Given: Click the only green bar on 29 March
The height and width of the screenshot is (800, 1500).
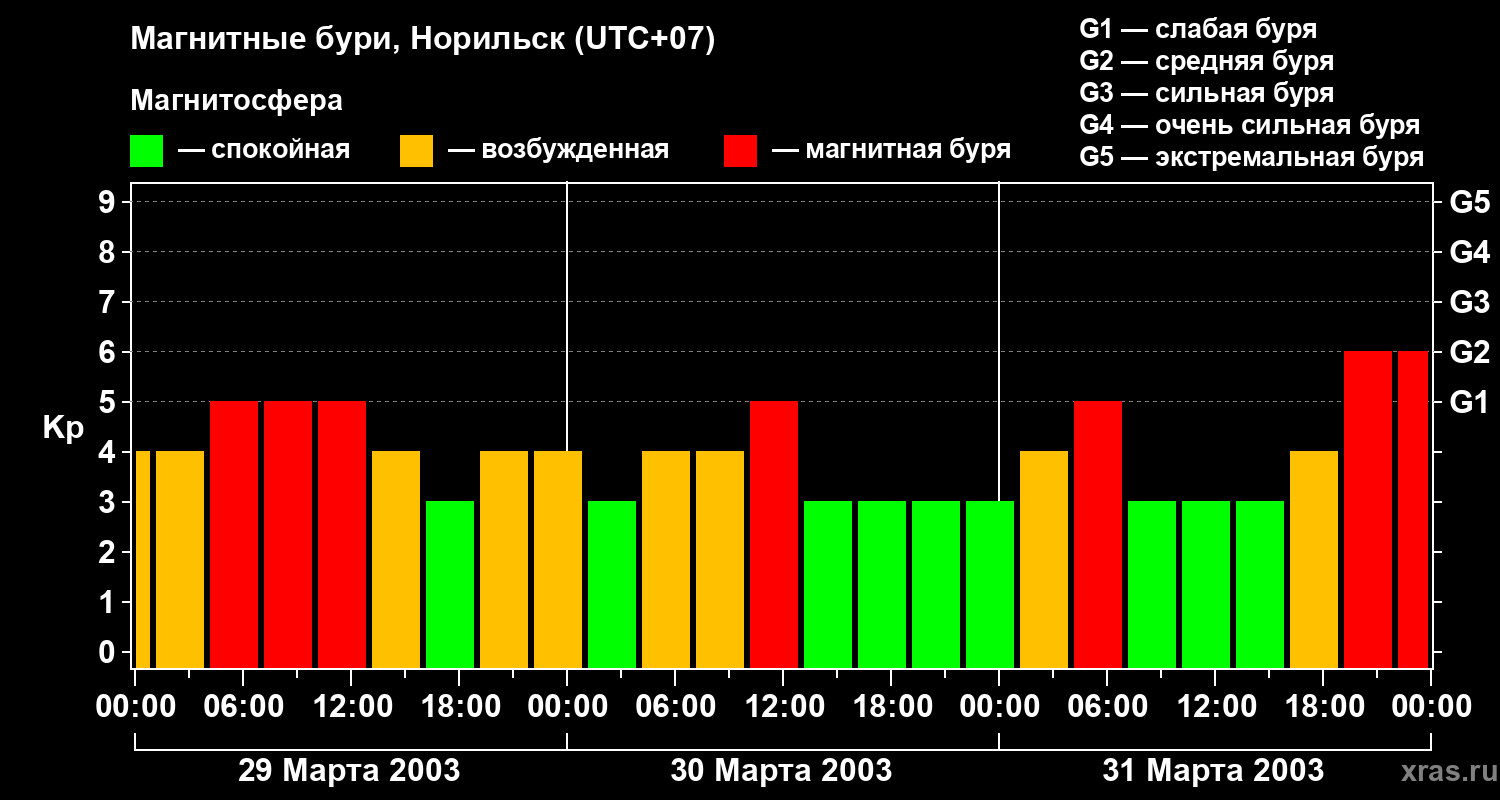Looking at the screenshot, I should (450, 584).
